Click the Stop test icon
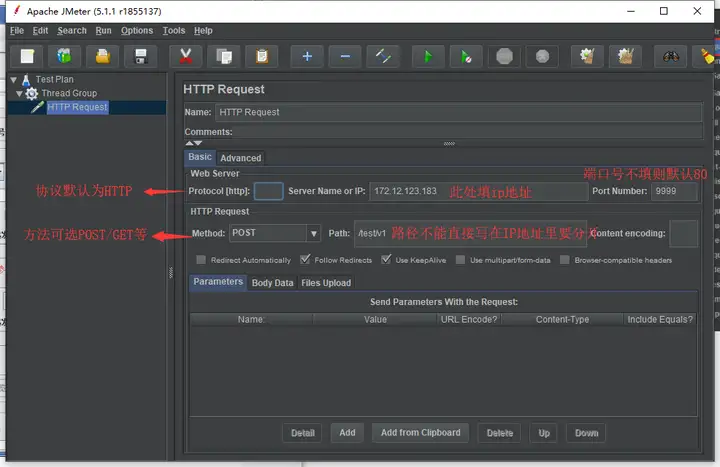Screen dimensions: 720x467 [x=504, y=56]
